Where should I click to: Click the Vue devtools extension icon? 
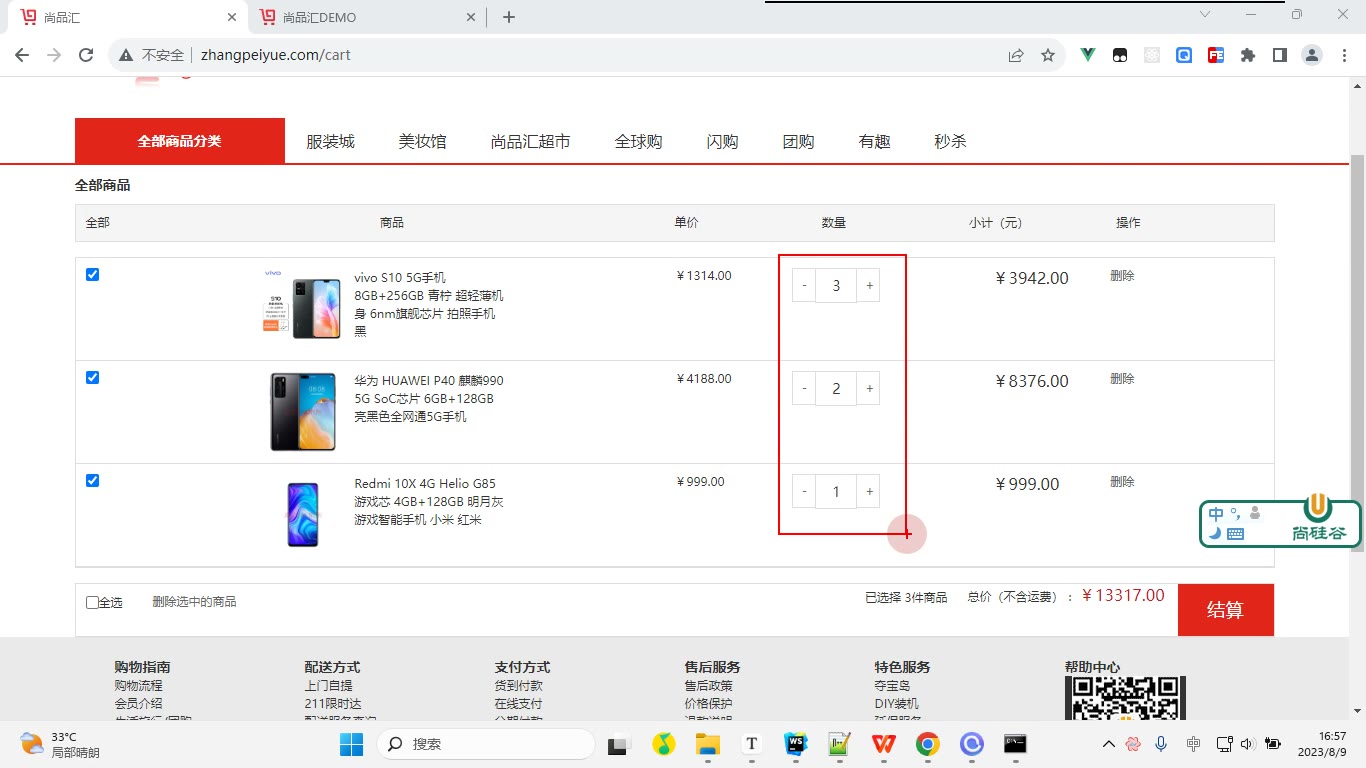point(1088,55)
